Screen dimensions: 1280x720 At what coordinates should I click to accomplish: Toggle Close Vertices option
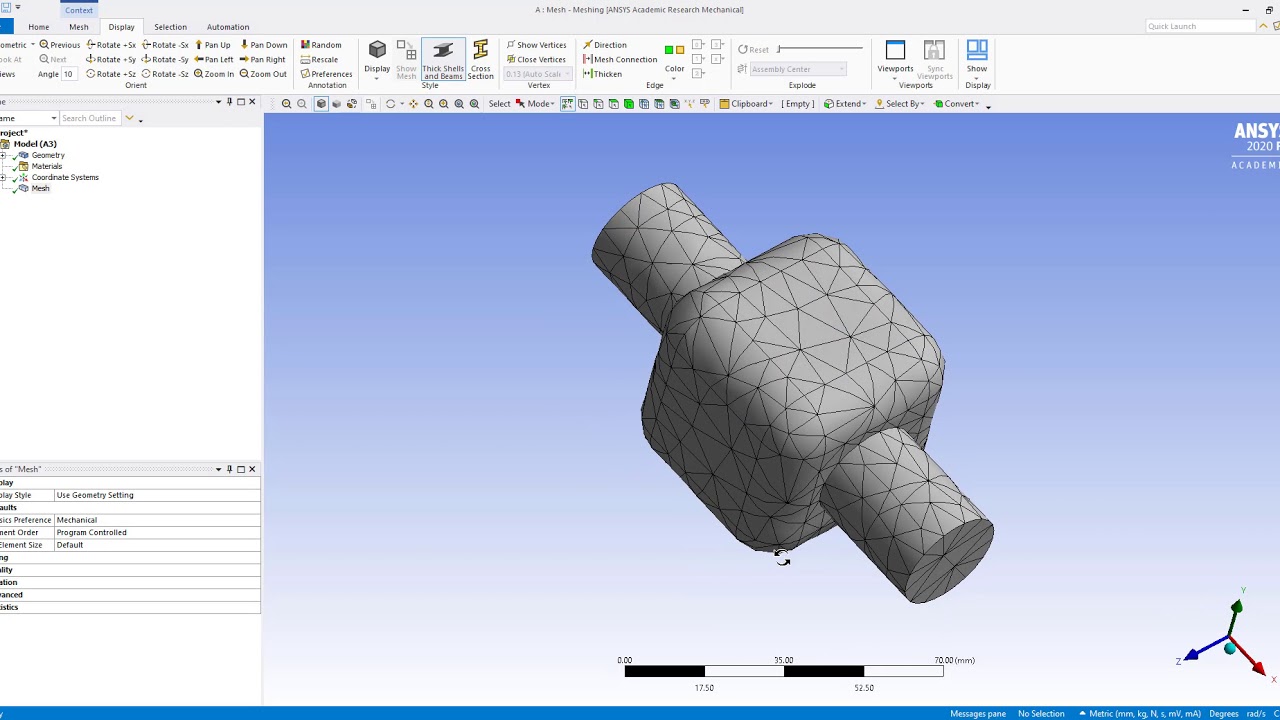[x=536, y=59]
